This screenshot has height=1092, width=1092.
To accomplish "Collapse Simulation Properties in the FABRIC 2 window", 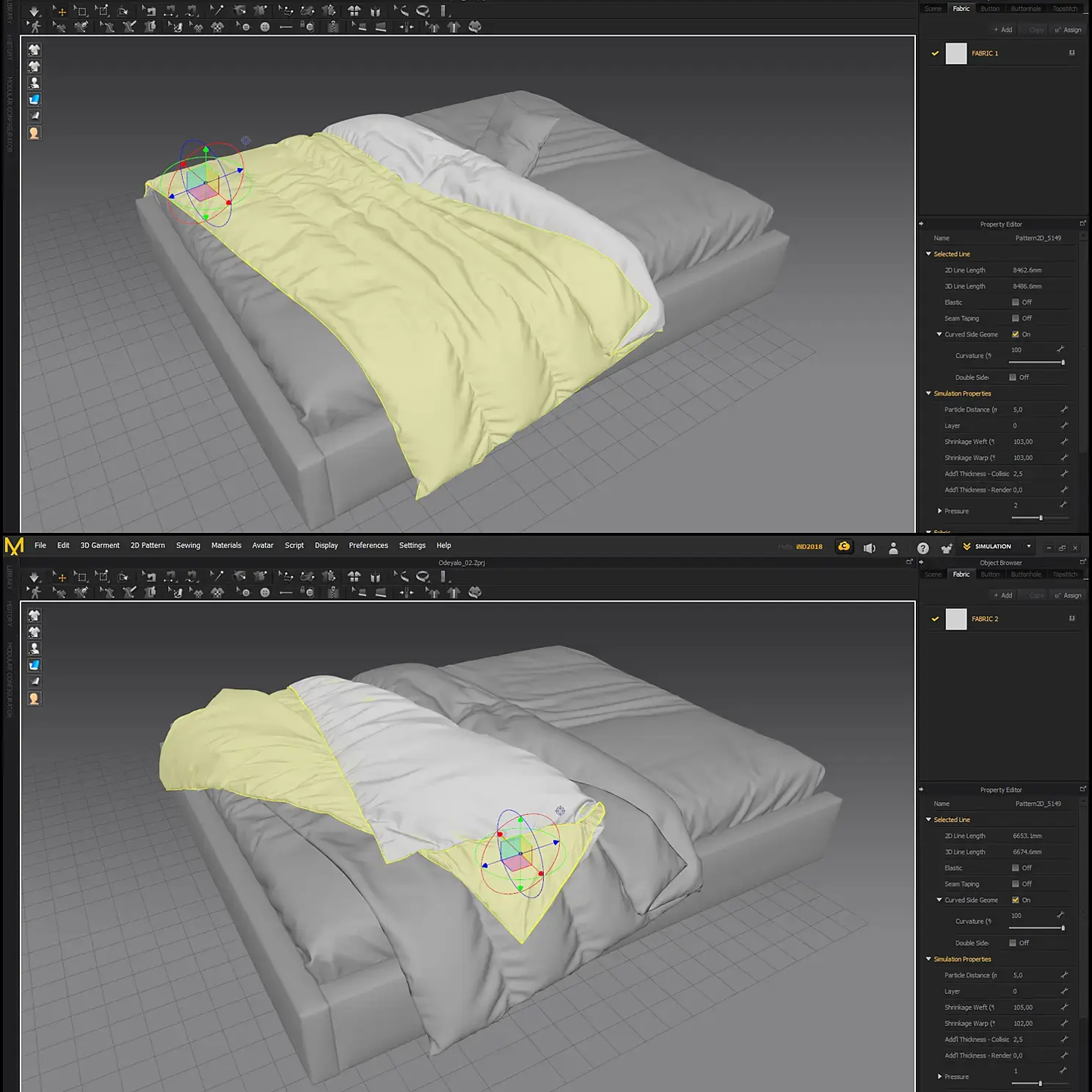I will point(928,958).
